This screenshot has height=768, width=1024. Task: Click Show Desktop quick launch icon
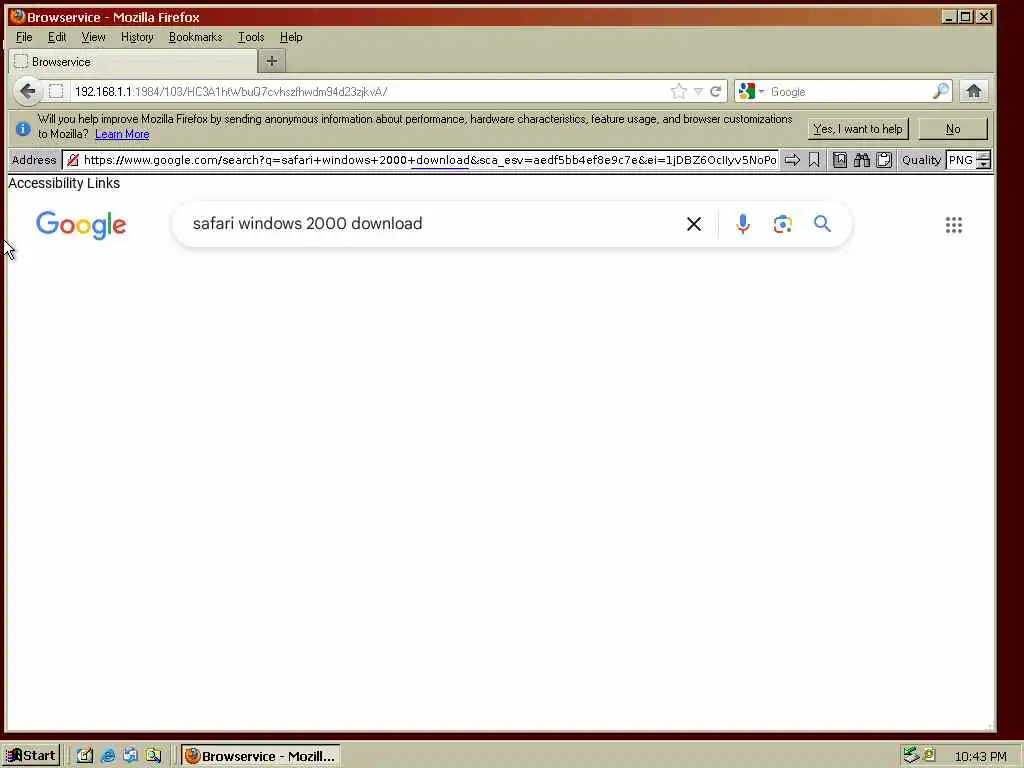click(x=85, y=756)
